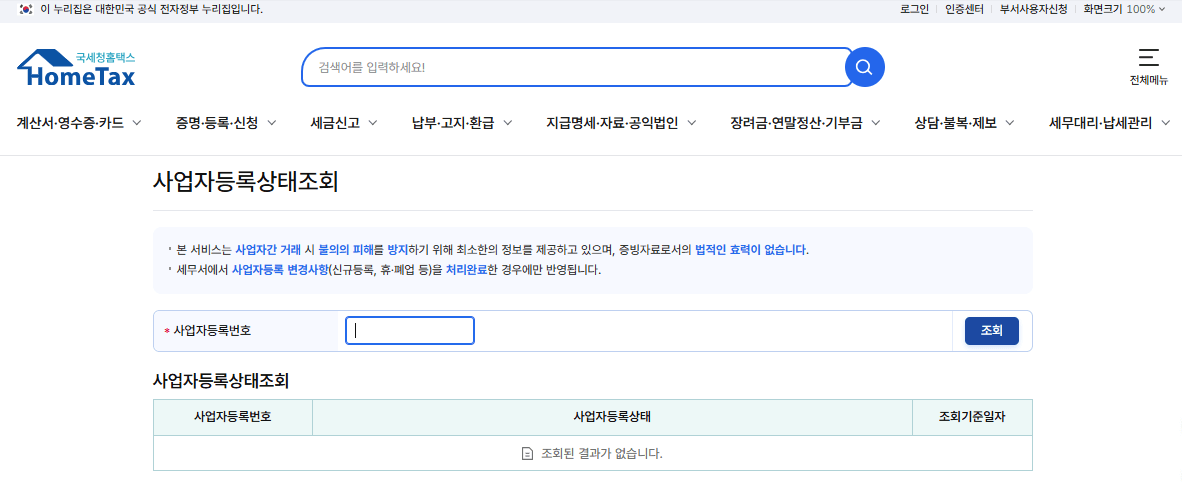Open the 부서사용자신청 link
Image resolution: width=1182 pixels, height=482 pixels.
(1033, 9)
